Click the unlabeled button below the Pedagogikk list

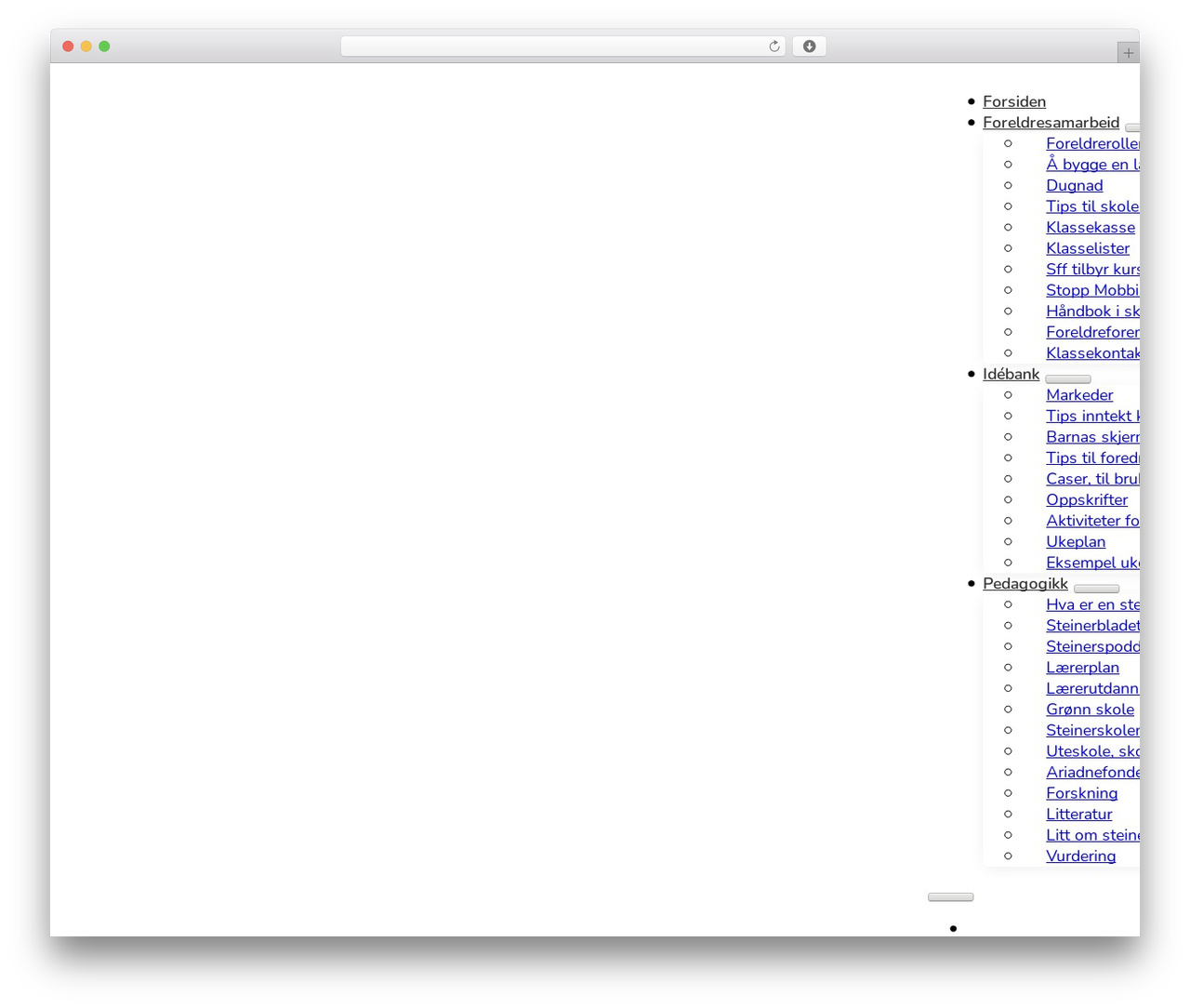[950, 897]
